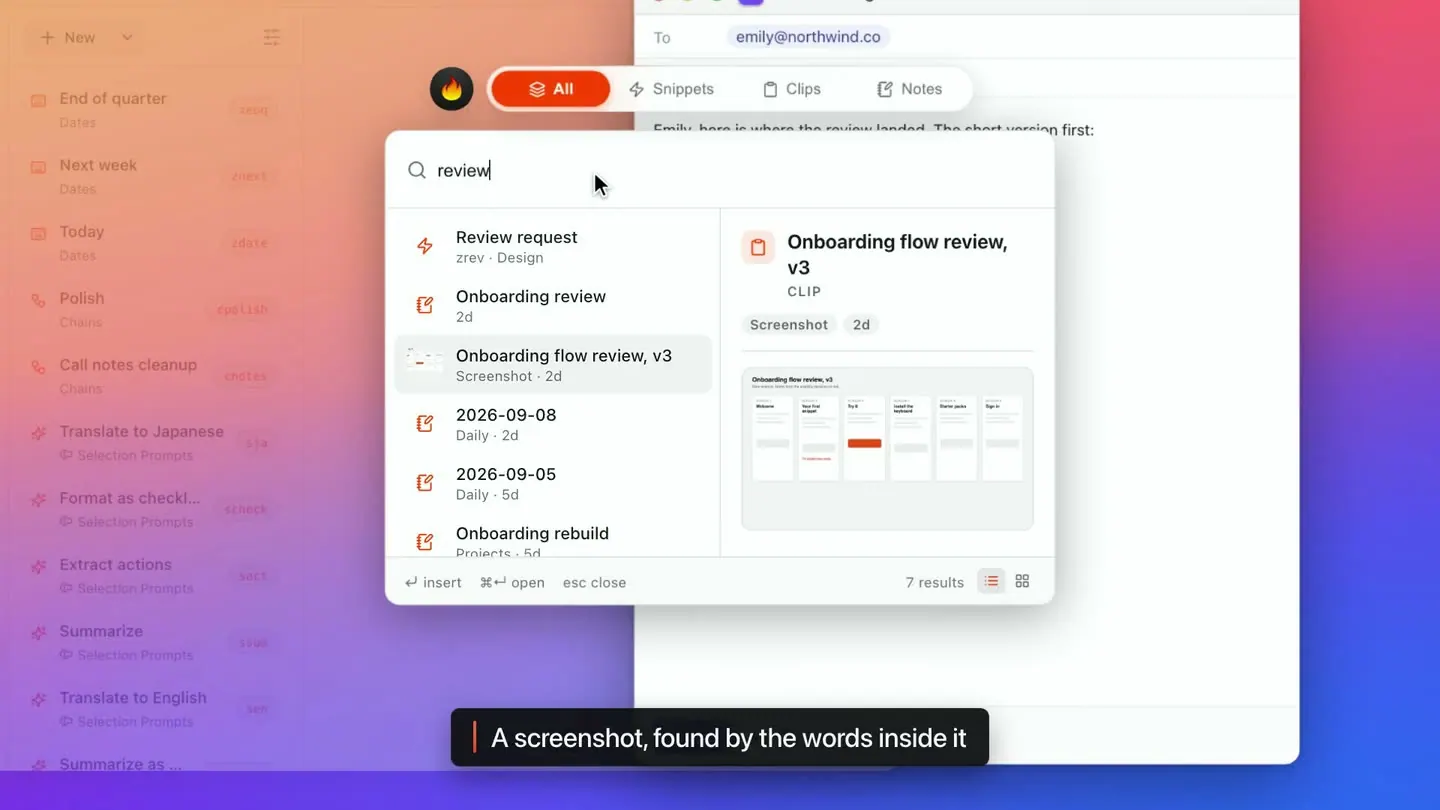The width and height of the screenshot is (1440, 810).
Task: Click the New button in sidebar
Action: [x=68, y=38]
